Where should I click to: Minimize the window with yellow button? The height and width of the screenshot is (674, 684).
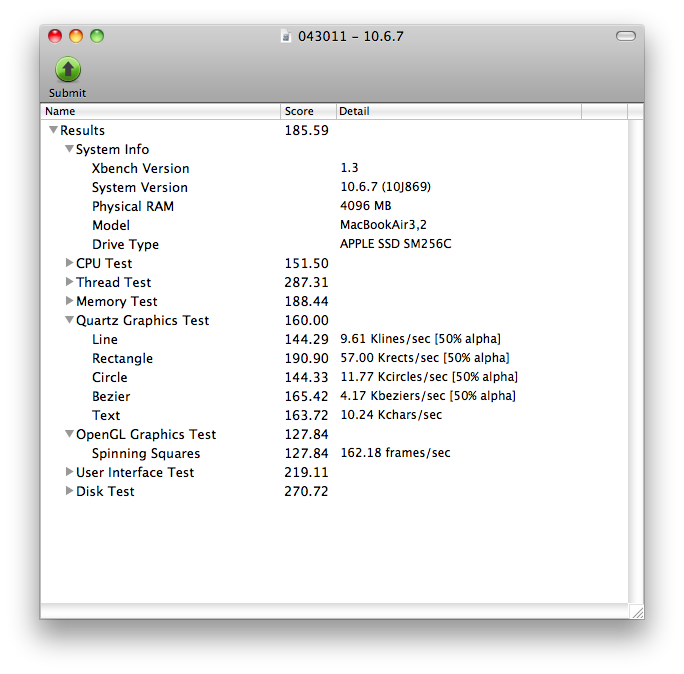point(76,36)
